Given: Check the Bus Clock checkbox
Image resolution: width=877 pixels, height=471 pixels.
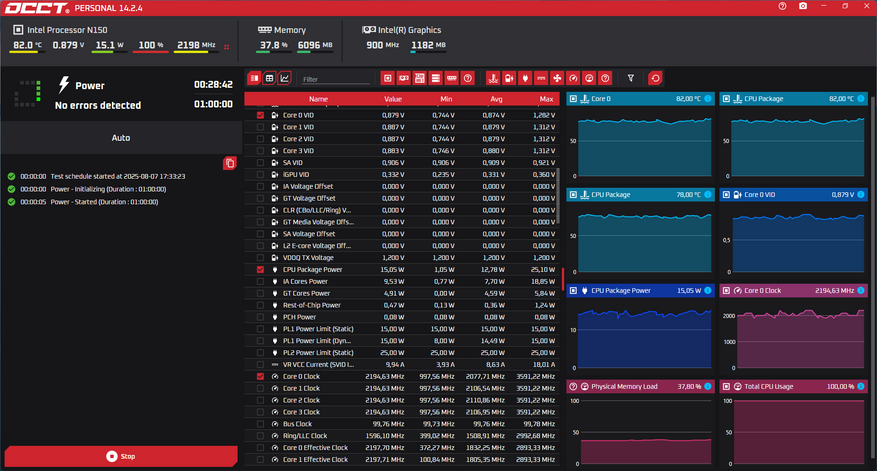Looking at the screenshot, I should coord(260,424).
